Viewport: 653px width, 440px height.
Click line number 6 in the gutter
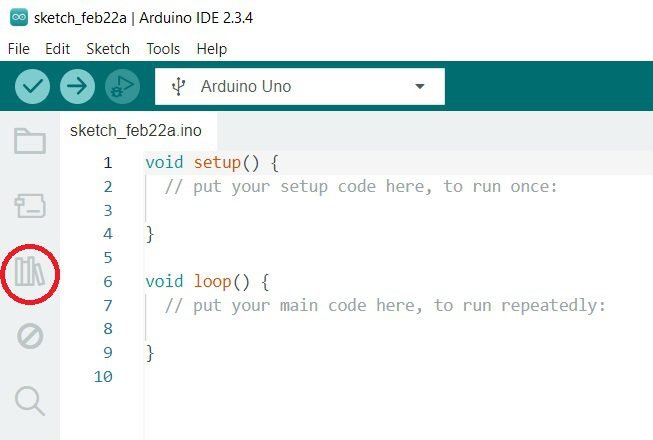click(x=108, y=282)
